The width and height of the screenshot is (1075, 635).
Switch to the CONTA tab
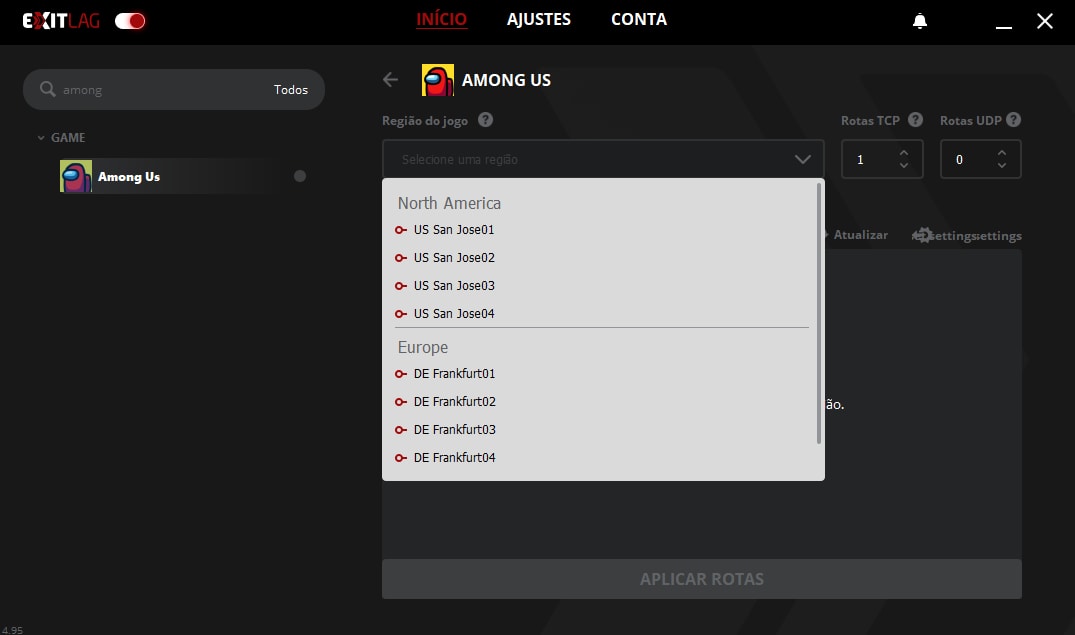click(x=639, y=20)
